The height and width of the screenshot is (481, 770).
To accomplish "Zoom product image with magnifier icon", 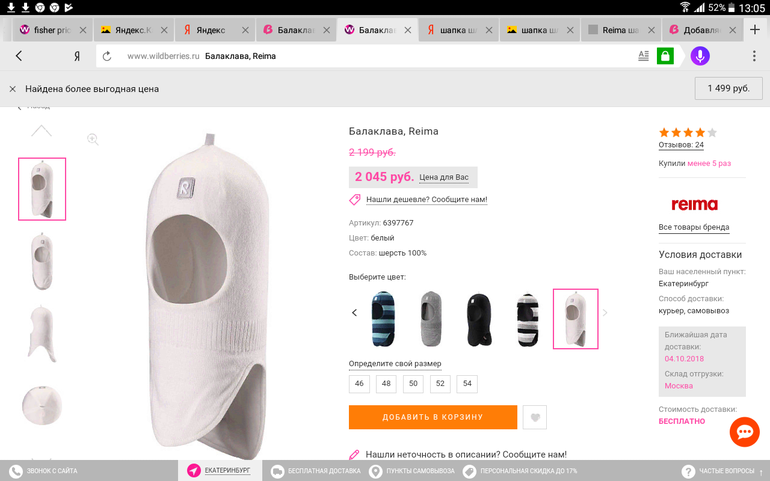I will [92, 139].
